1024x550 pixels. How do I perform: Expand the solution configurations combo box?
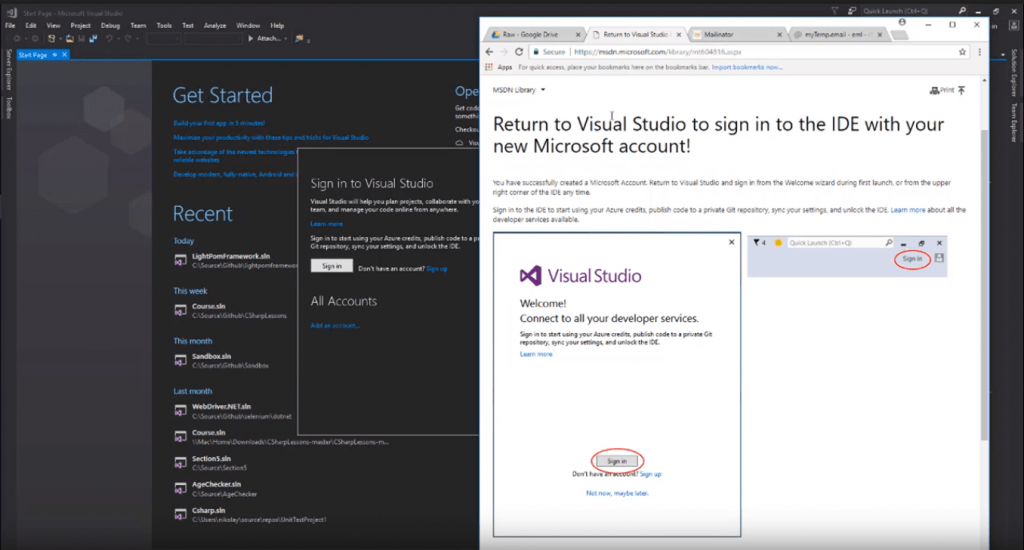point(163,39)
